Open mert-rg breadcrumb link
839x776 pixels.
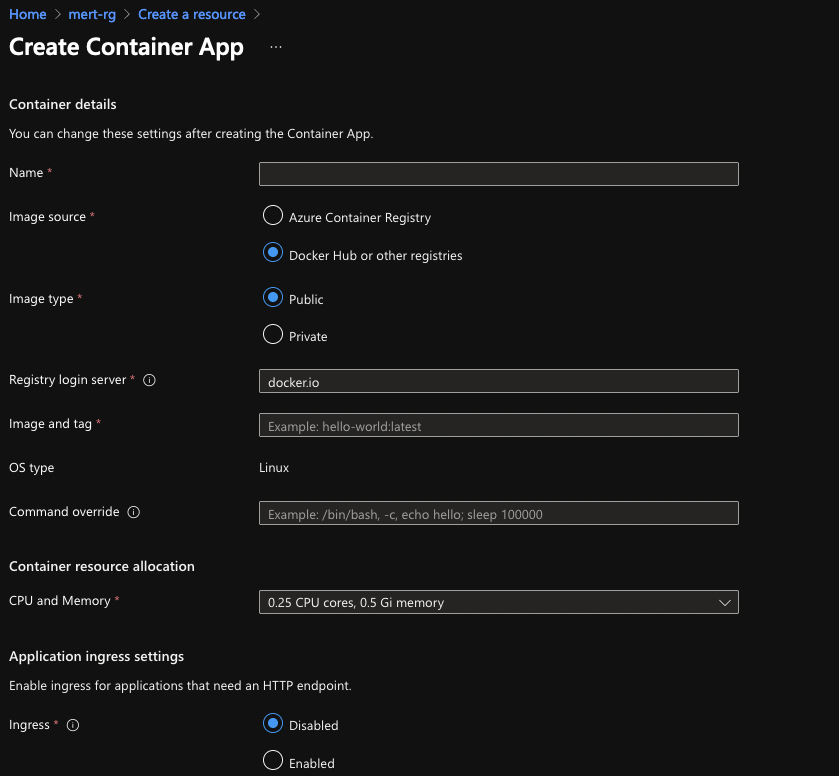pyautogui.click(x=92, y=14)
